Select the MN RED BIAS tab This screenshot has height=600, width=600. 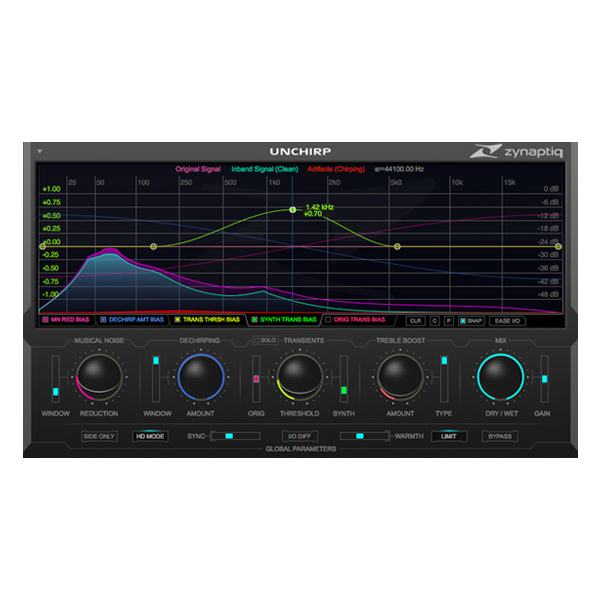click(70, 320)
